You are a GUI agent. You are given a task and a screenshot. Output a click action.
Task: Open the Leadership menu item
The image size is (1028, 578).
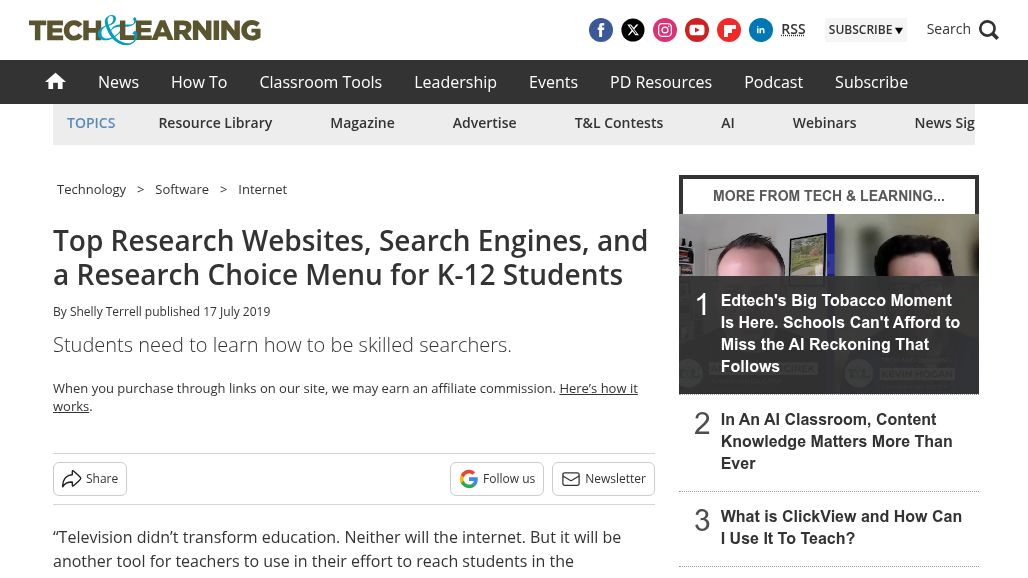pos(456,82)
